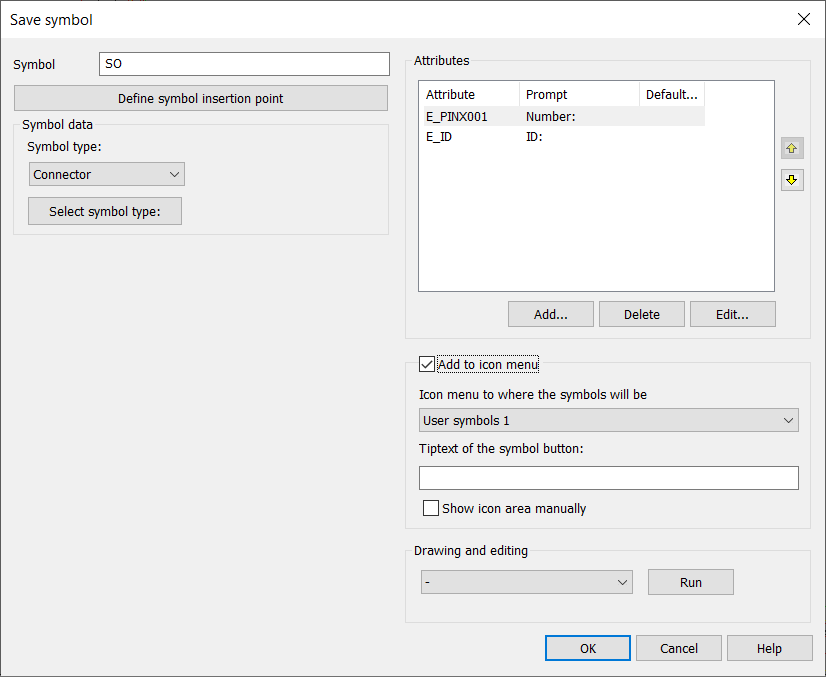Enable Show icon area manually checkbox
Viewport: 826px width, 677px height.
431,508
